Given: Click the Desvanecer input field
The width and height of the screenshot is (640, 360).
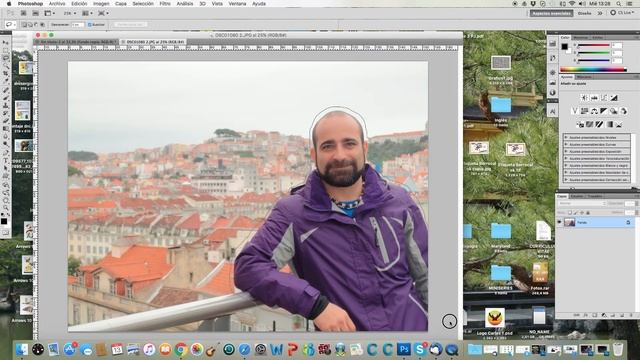Looking at the screenshot, I should point(78,24).
